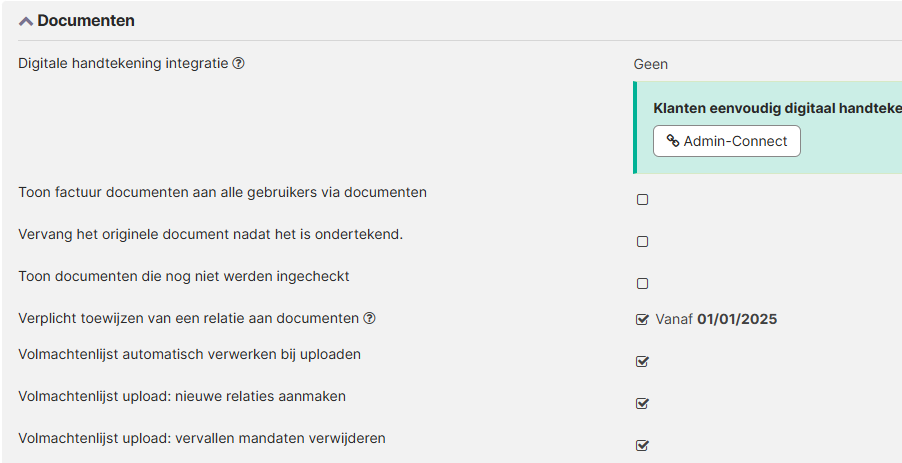The height and width of the screenshot is (463, 902).
Task: Check Toon documenten nog niet ingecheckt
Action: (643, 284)
